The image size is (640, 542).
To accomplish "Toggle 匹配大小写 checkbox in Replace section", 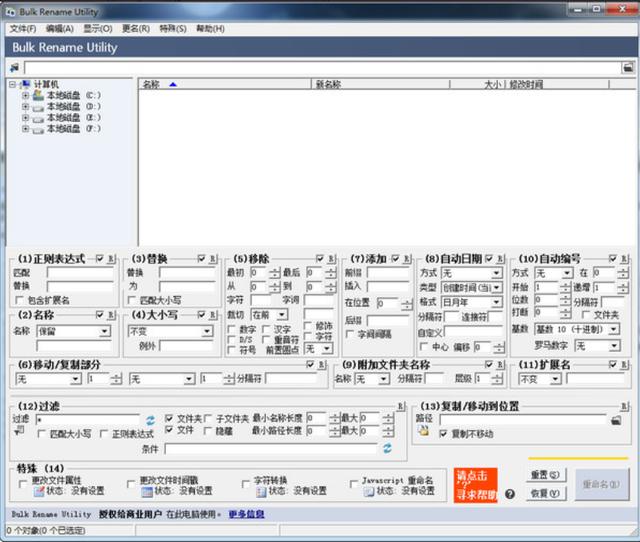I will [131, 300].
